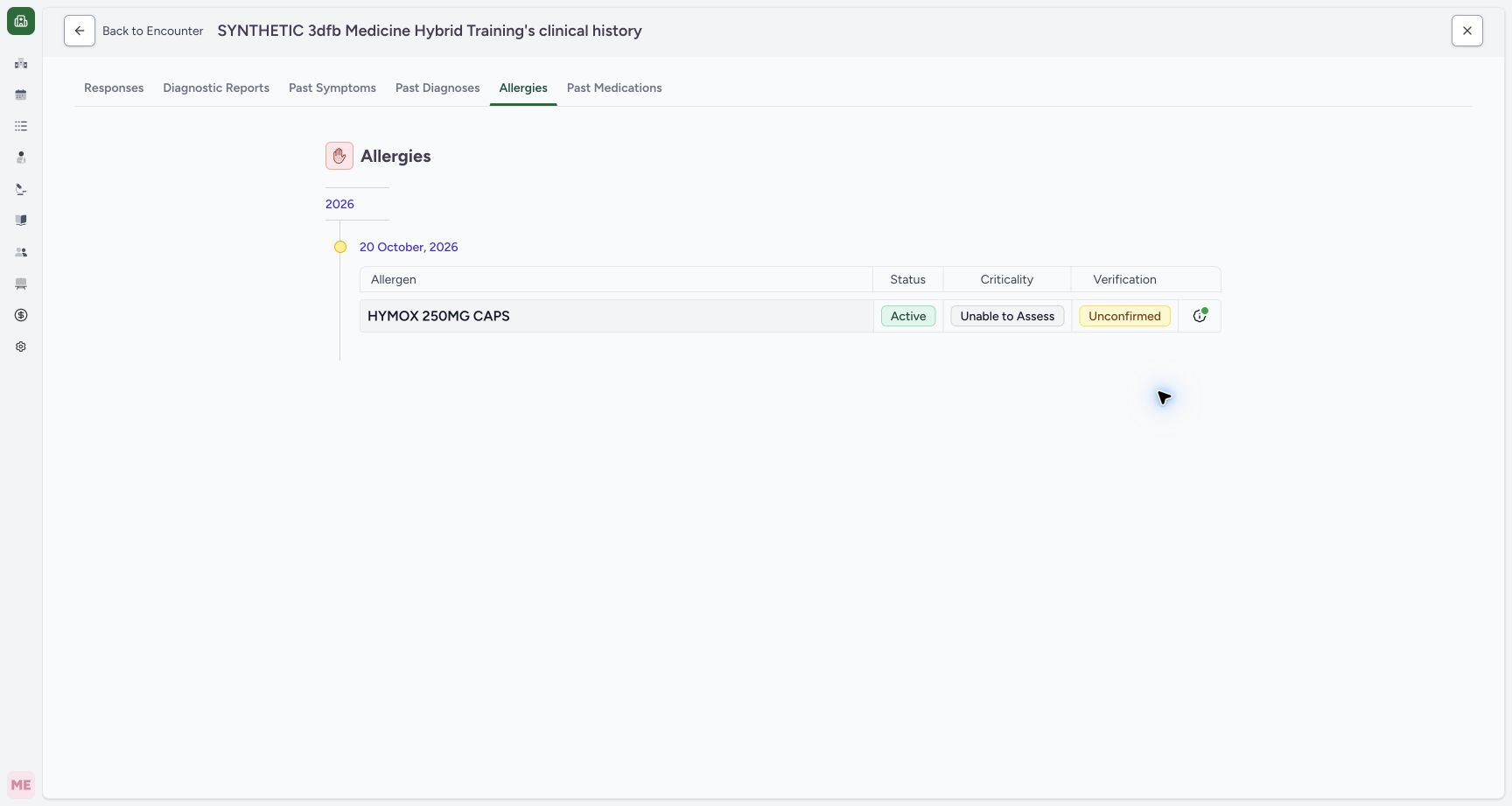
Task: Open the patient person sidebar icon
Action: pos(21,158)
